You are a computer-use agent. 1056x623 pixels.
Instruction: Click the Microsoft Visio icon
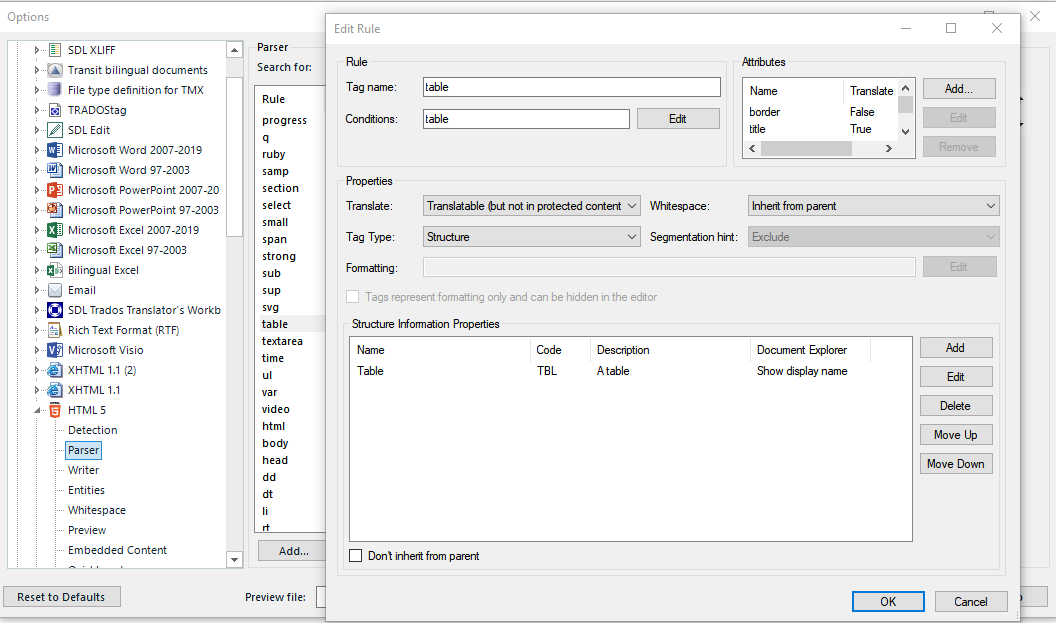[55, 350]
